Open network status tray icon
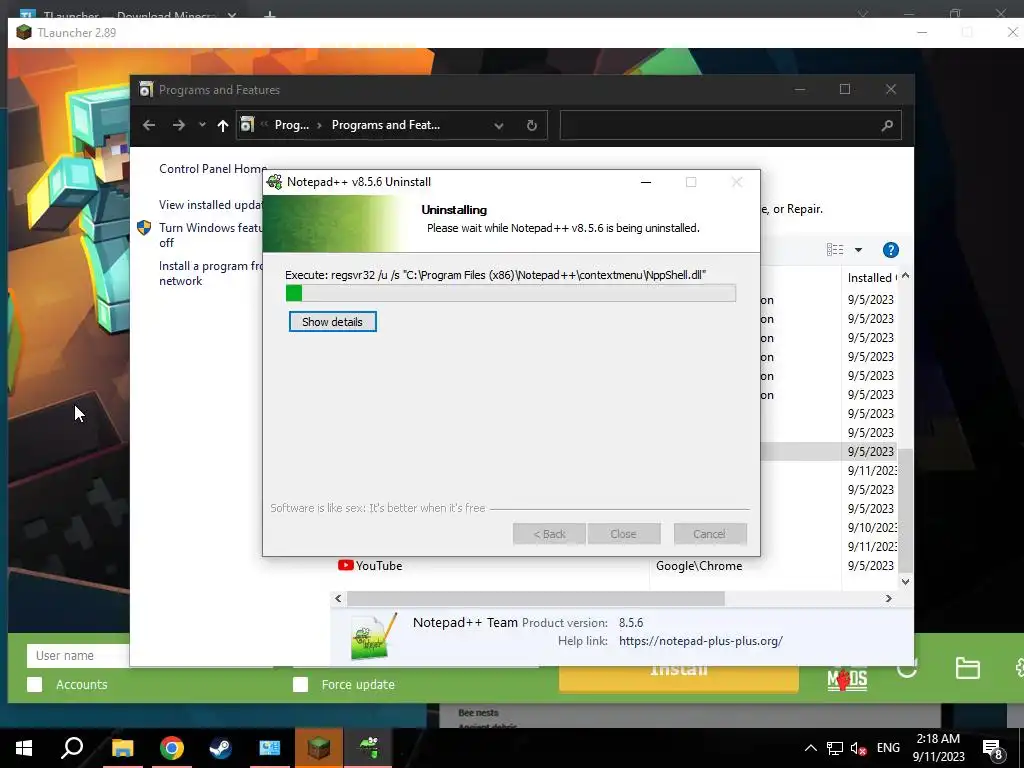This screenshot has width=1024, height=768. click(x=835, y=748)
